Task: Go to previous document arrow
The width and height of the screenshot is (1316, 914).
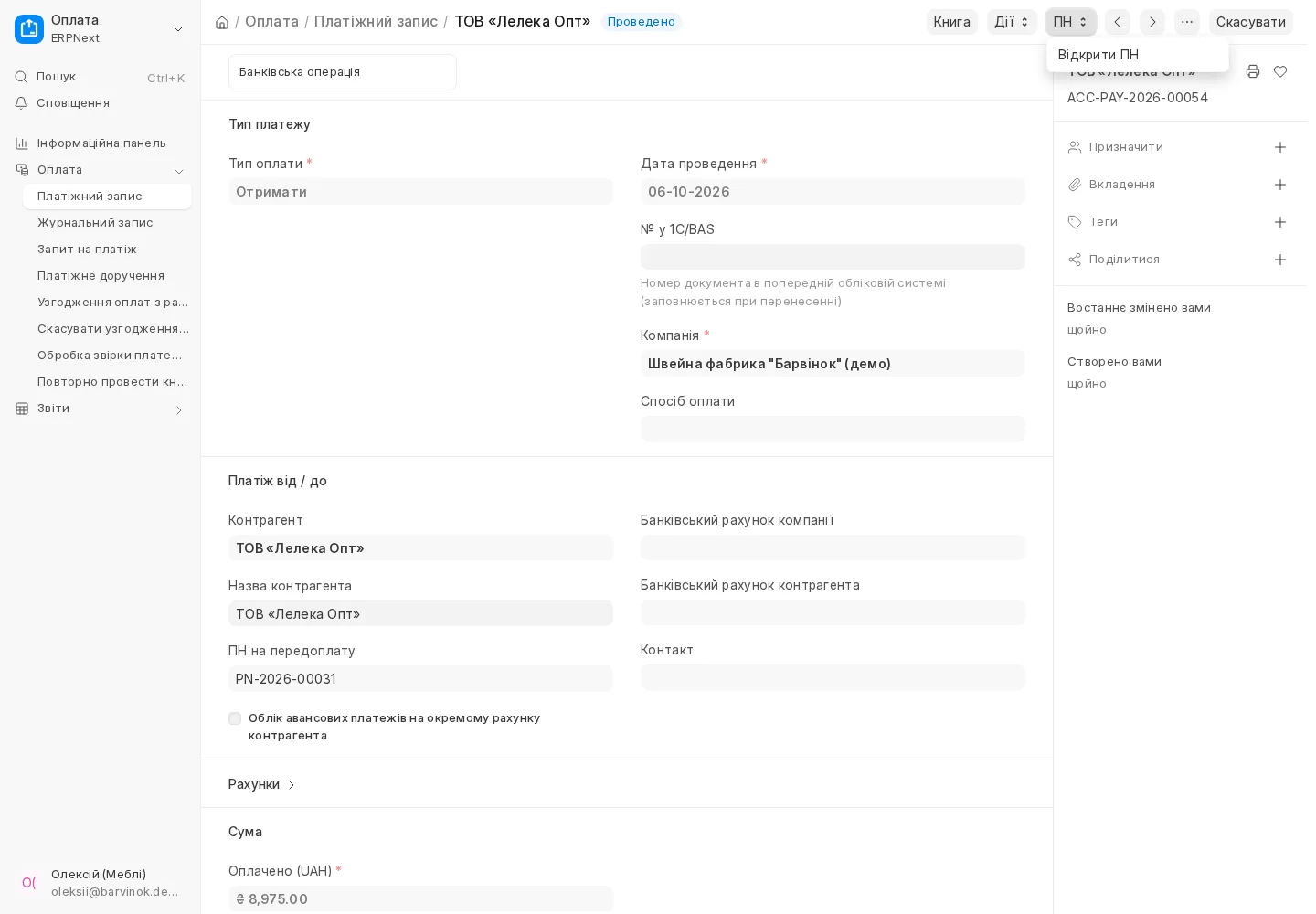Action: 1118,22
